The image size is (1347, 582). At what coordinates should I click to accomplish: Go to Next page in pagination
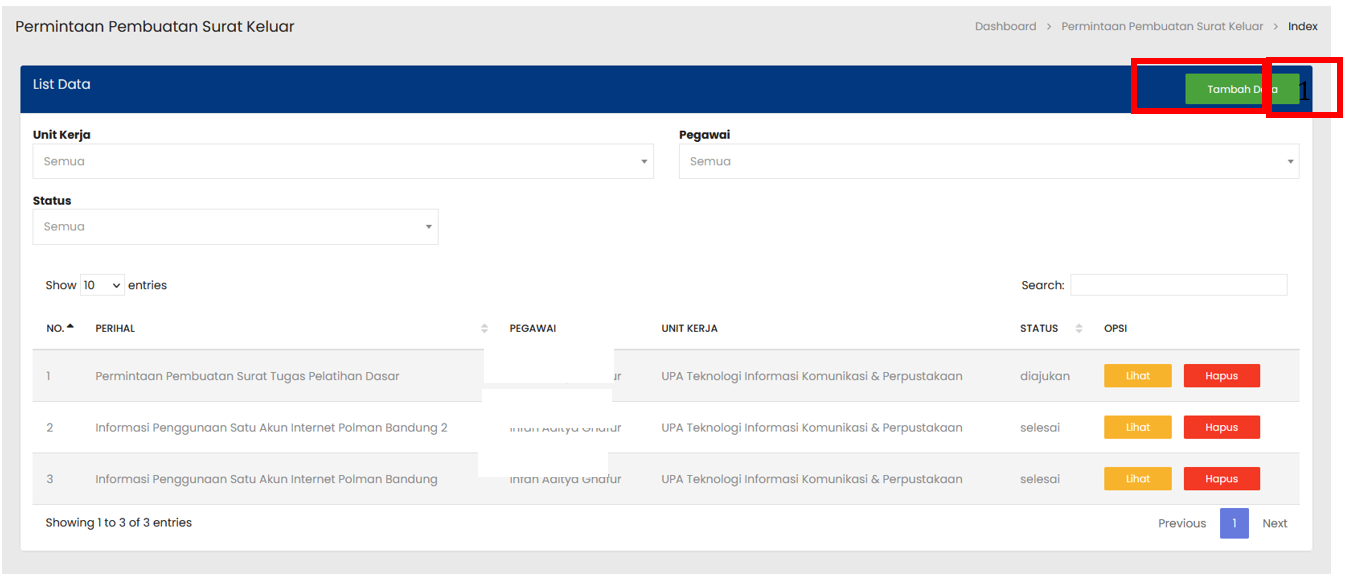pos(1274,523)
